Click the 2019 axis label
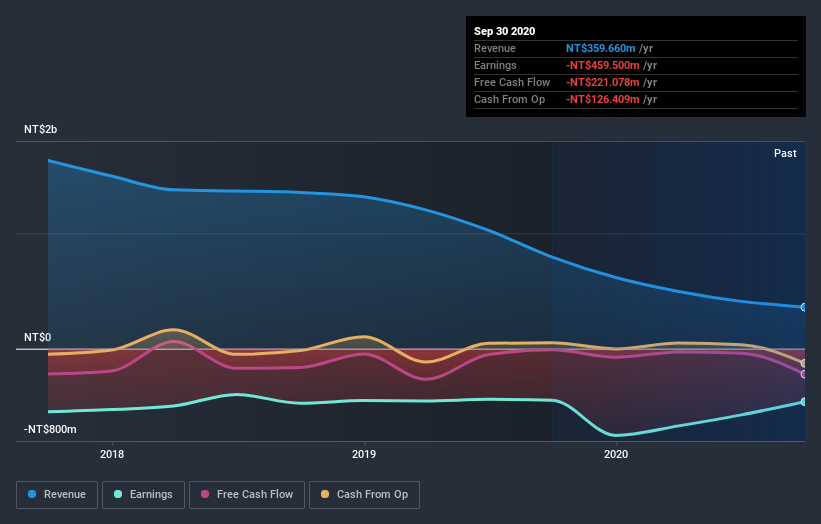 pos(364,454)
